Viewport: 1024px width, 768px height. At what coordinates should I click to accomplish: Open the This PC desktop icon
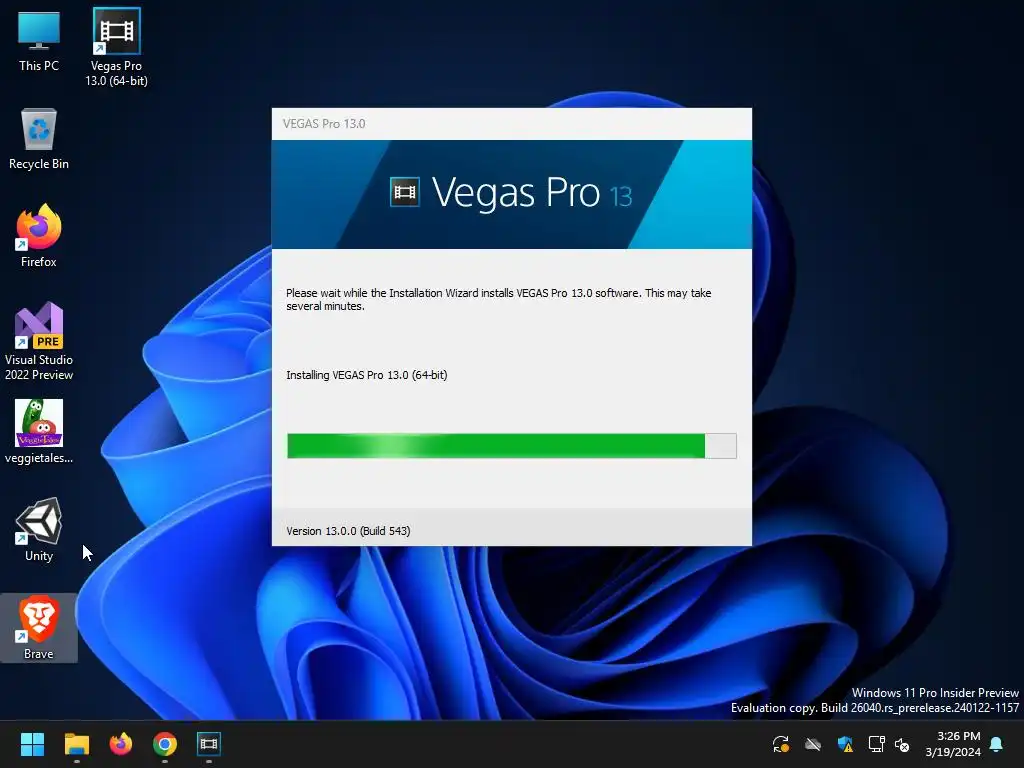[39, 42]
